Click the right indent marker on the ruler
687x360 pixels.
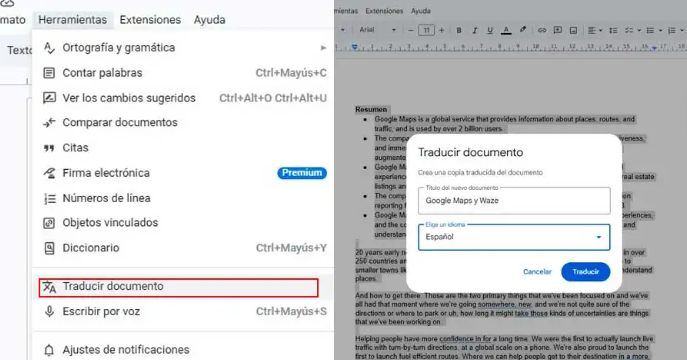coord(654,48)
